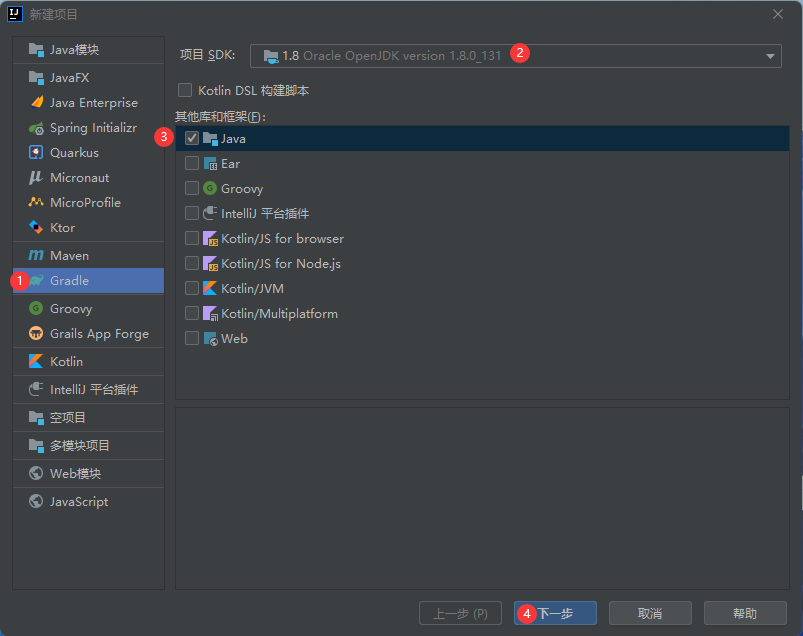Click the 帮助 help button

(x=745, y=613)
